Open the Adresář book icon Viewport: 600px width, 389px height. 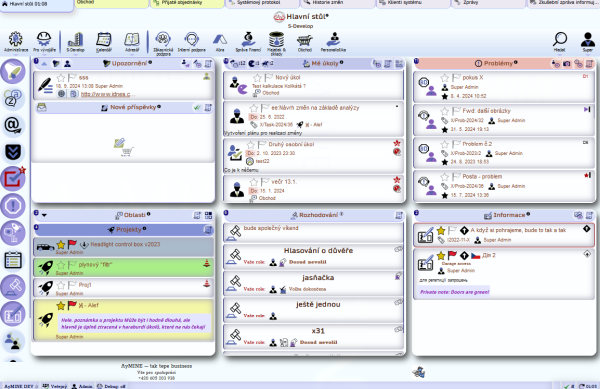[132, 39]
